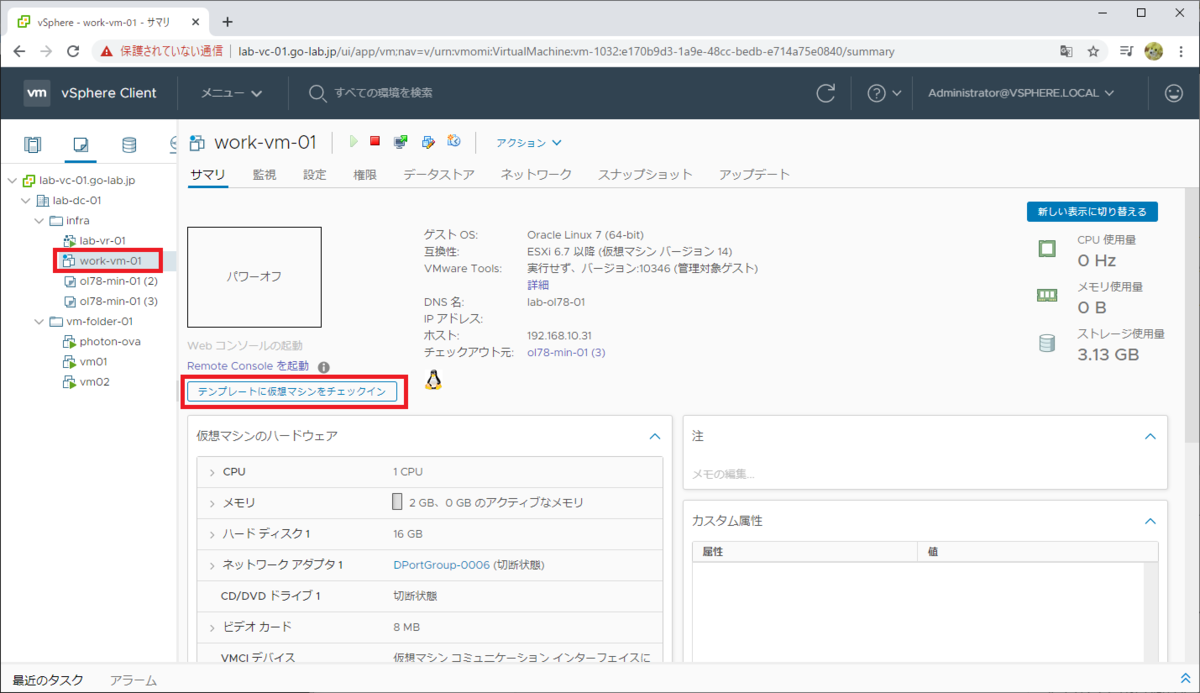Open the DPortGroup-0006 network link
Image resolution: width=1200 pixels, height=693 pixels.
[442, 565]
